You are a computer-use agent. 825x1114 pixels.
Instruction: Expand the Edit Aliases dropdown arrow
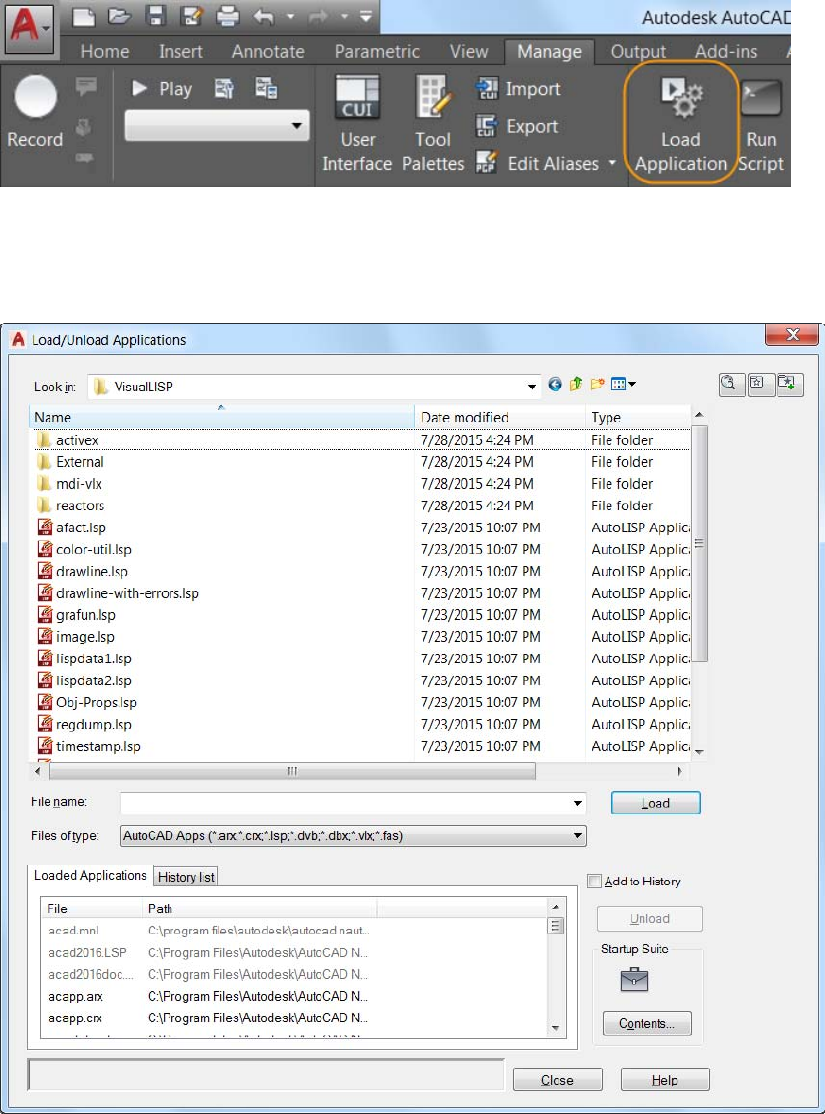612,163
